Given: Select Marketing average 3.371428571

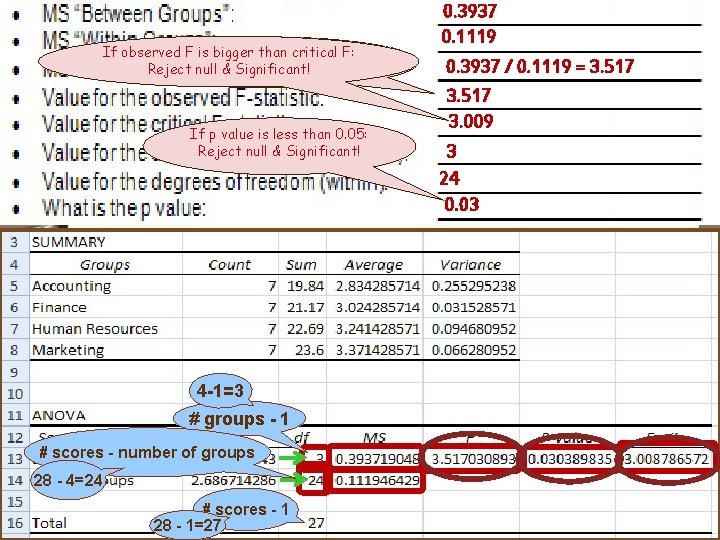Looking at the screenshot, I should (374, 350).
